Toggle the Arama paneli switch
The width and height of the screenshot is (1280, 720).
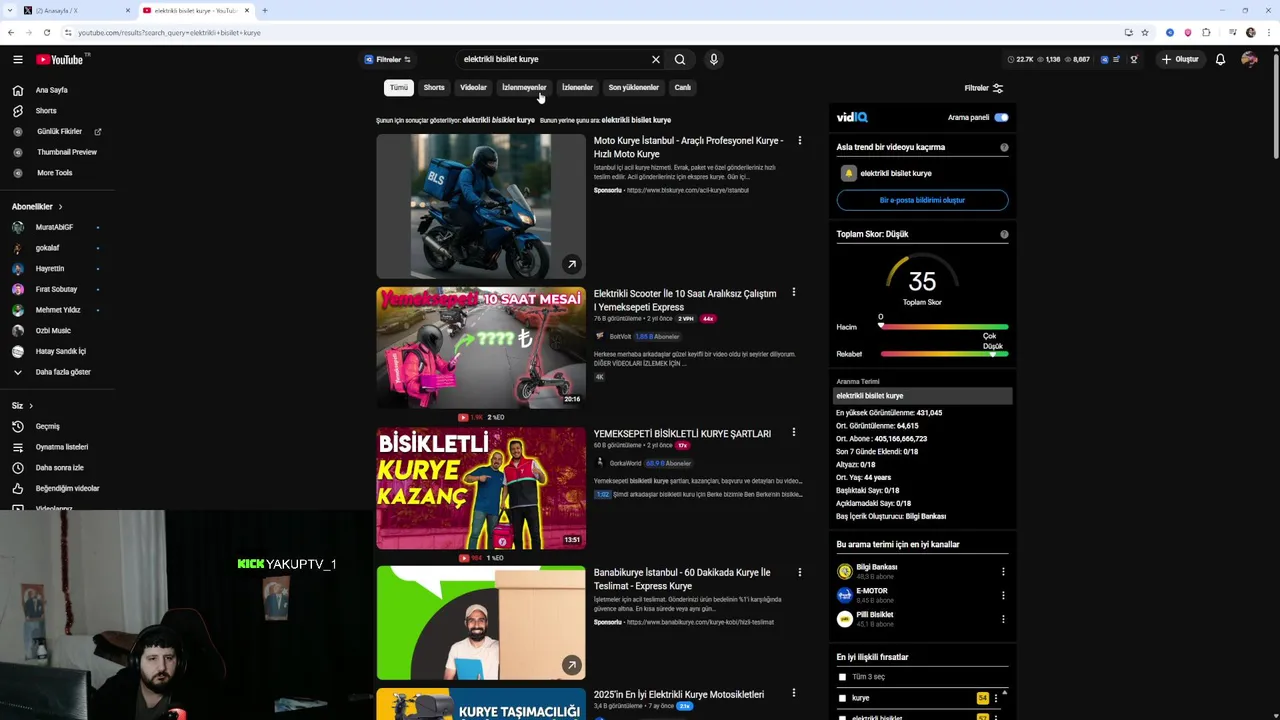[x=1001, y=117]
